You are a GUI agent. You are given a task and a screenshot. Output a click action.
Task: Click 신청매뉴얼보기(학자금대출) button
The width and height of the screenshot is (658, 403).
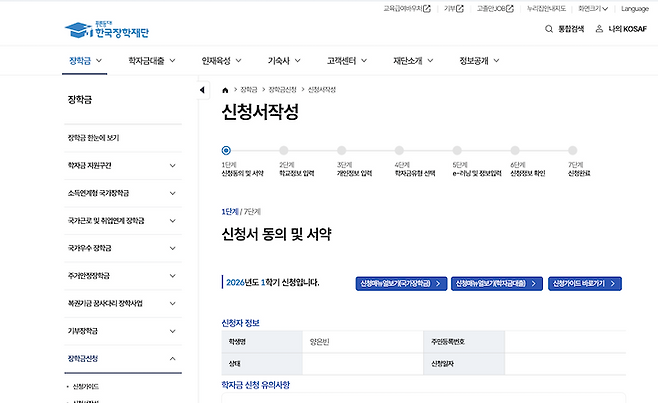[x=497, y=284]
